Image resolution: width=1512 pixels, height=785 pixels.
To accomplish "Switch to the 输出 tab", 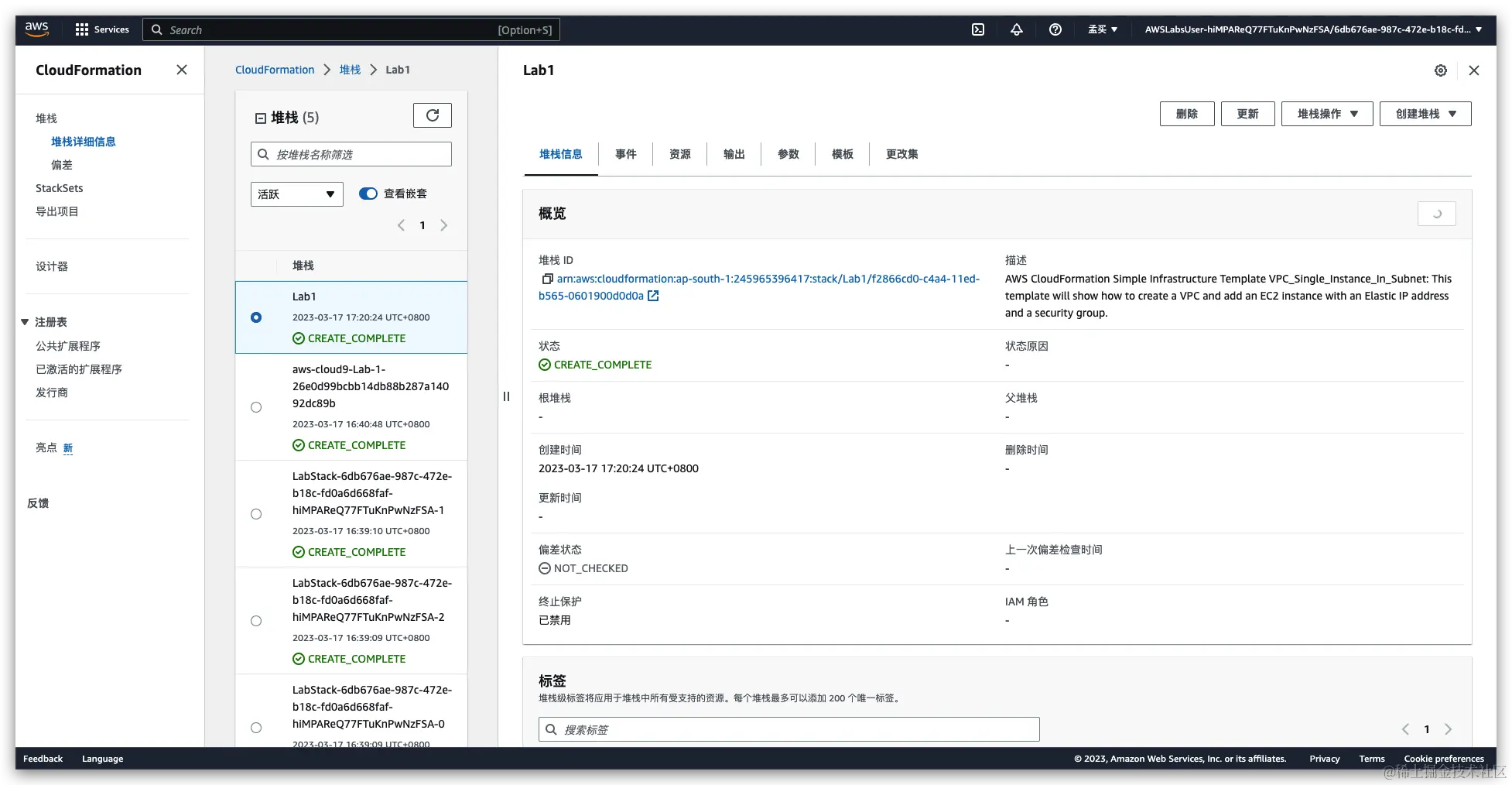I will 734,154.
